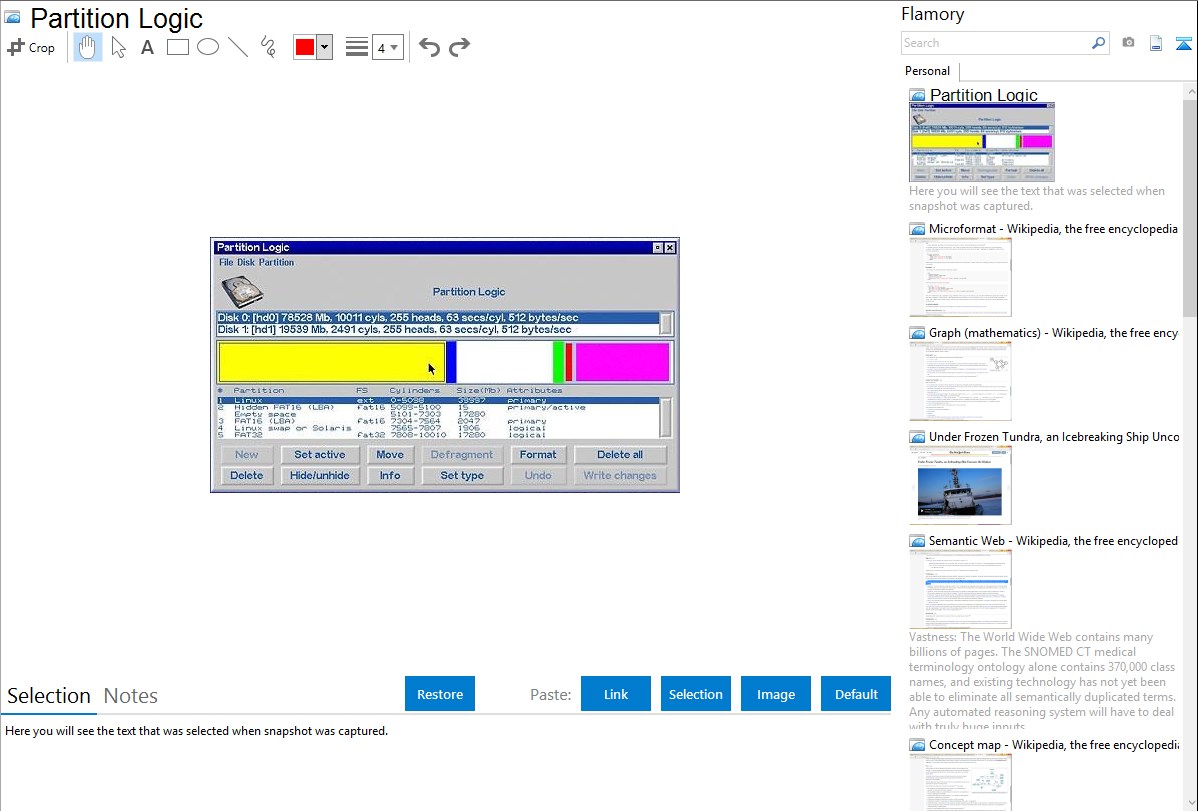Select the Hidden FAT16 (LBA) partition row
Image resolution: width=1198 pixels, height=811 pixels.
[438, 407]
